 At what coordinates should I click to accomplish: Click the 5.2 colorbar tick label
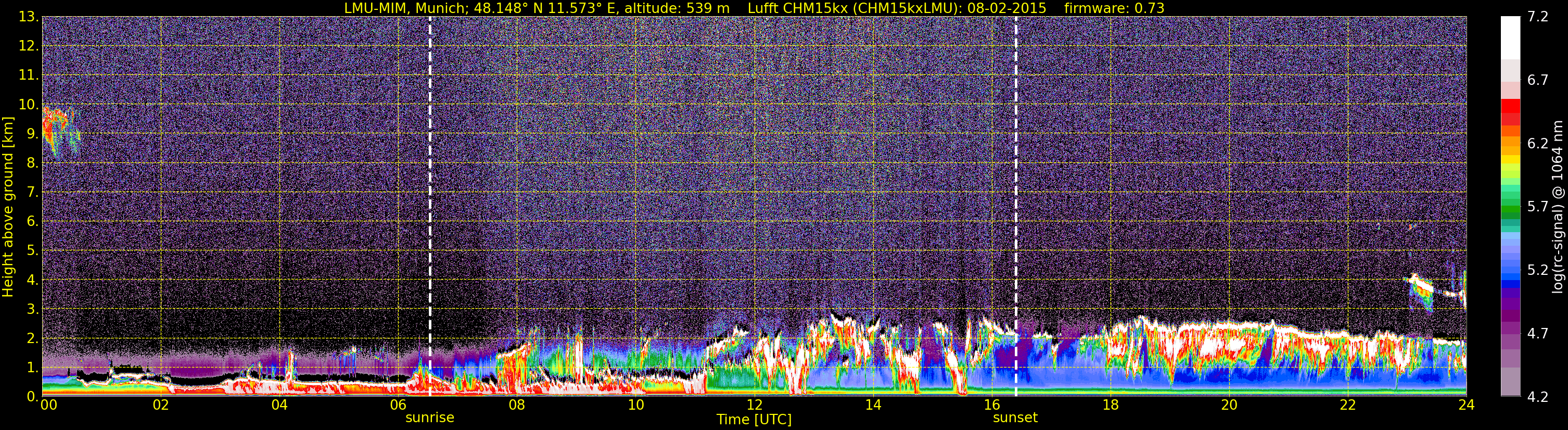point(1538,270)
